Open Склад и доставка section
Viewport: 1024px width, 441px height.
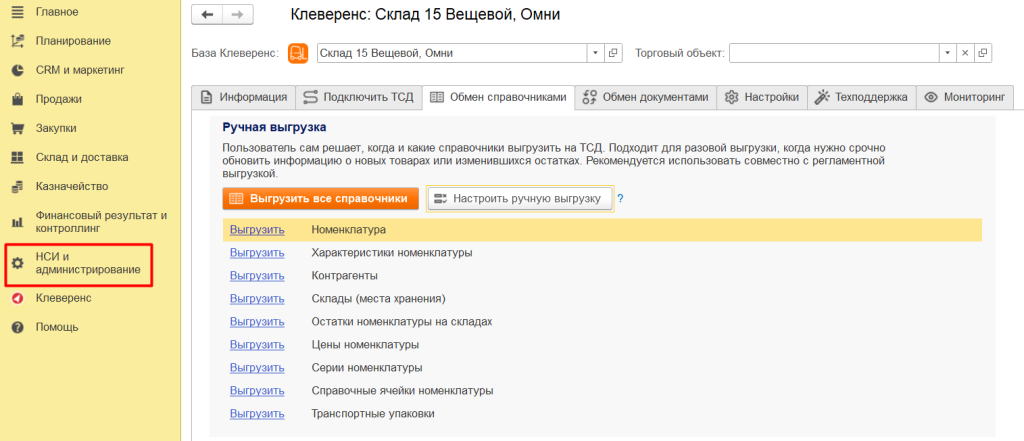(82, 157)
